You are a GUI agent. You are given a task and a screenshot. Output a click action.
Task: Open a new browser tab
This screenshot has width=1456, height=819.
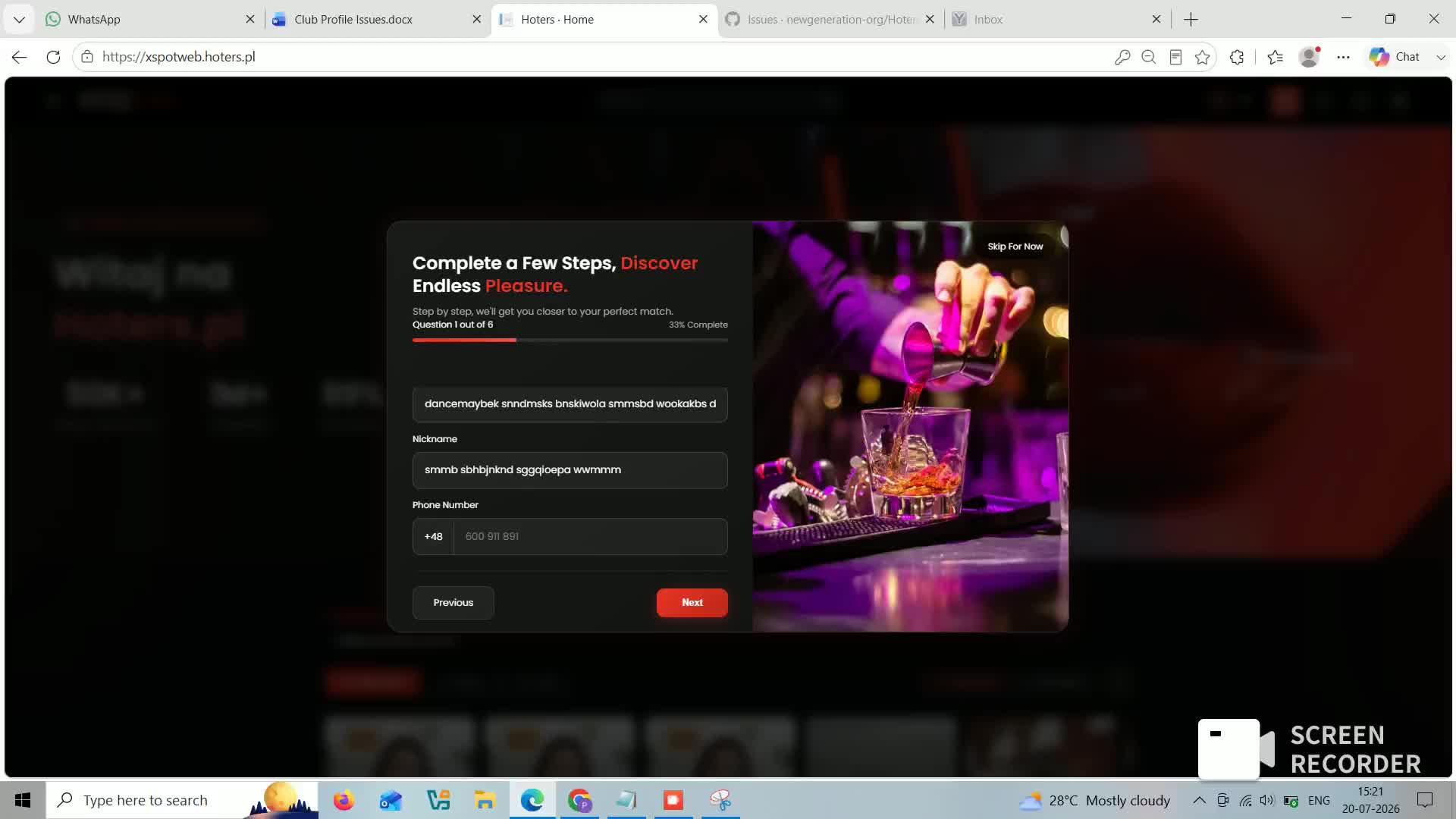point(1191,20)
